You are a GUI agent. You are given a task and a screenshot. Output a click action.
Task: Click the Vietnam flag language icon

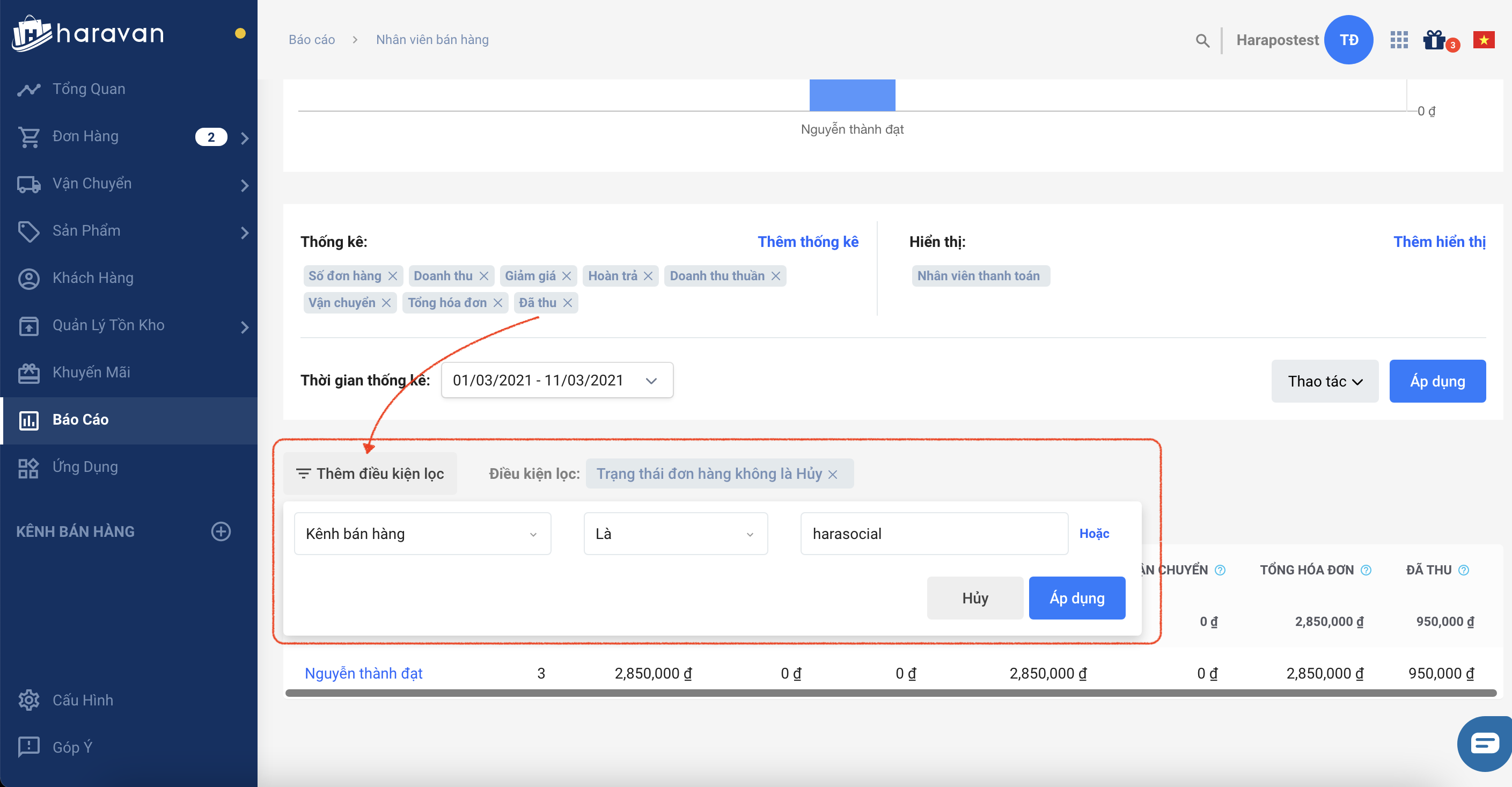pos(1483,40)
